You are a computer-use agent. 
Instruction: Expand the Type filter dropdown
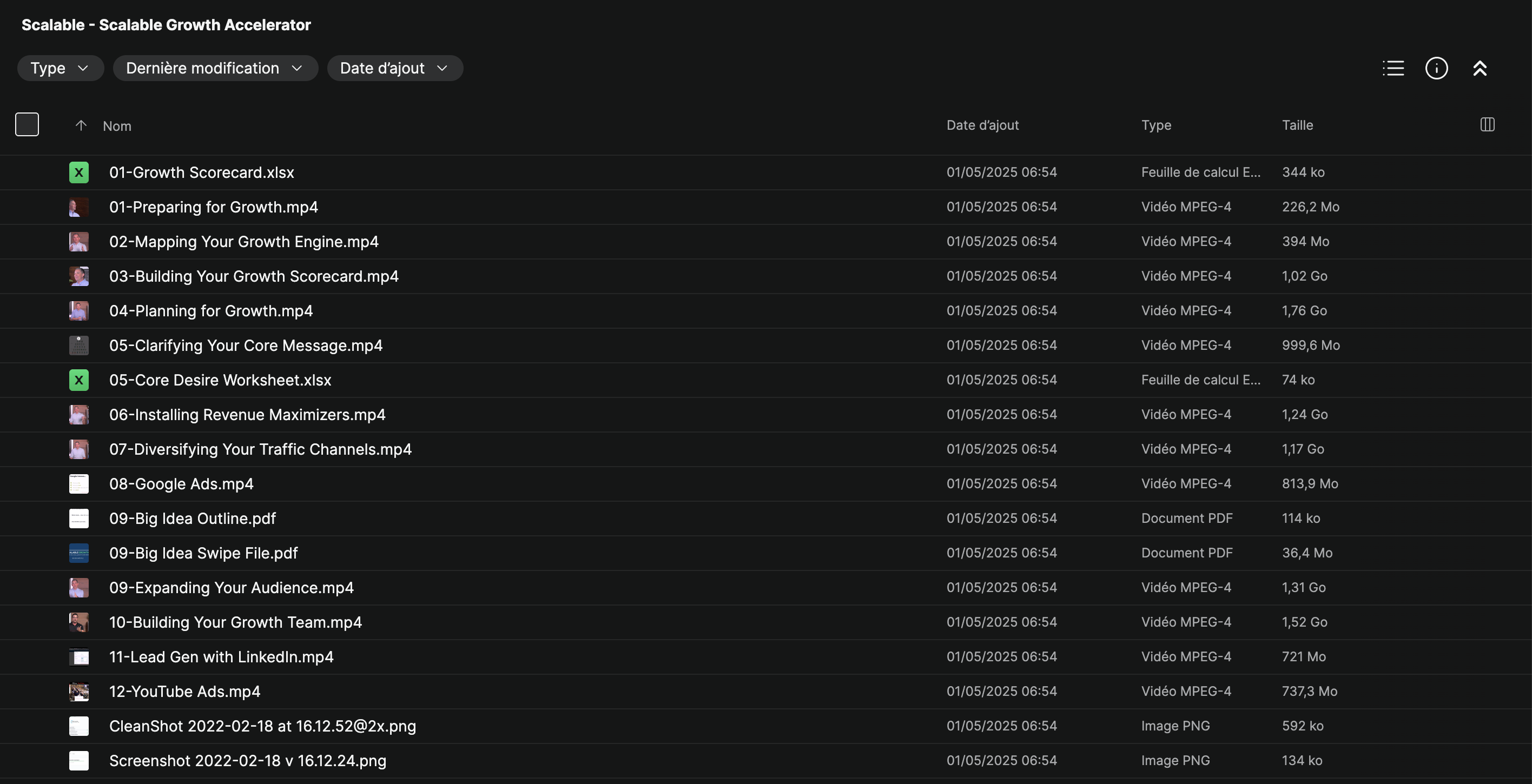tap(60, 68)
